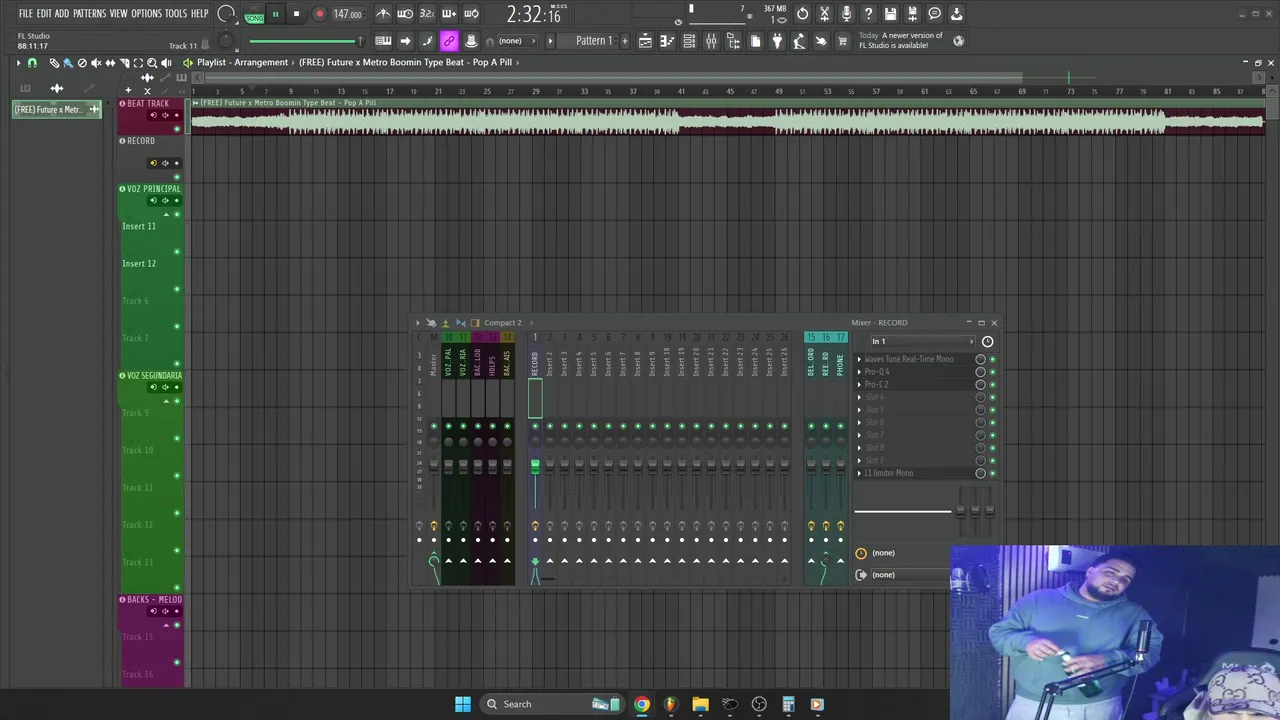Select the Paint brush tool in Playlist
Viewport: 1280px width, 720px height.
pyautogui.click(x=68, y=62)
